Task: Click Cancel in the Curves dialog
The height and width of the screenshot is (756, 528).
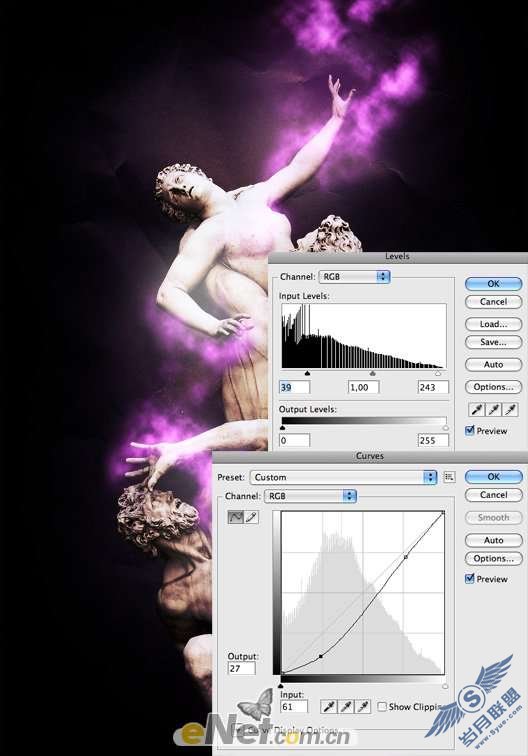Action: point(493,495)
